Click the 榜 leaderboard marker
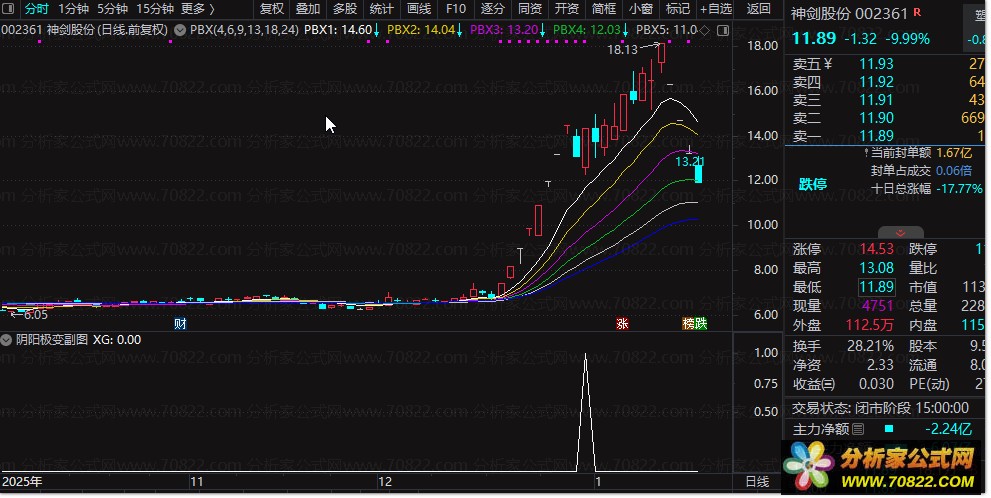The height and width of the screenshot is (498, 991). pyautogui.click(x=688, y=324)
